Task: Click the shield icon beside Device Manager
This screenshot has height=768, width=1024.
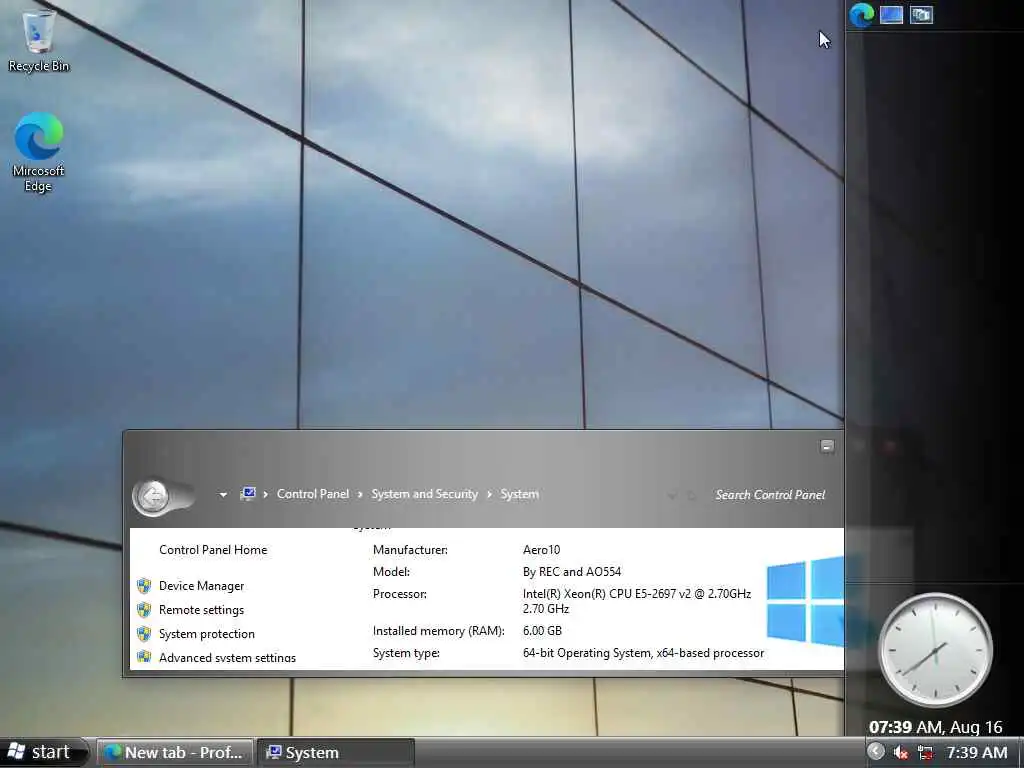Action: (x=144, y=586)
